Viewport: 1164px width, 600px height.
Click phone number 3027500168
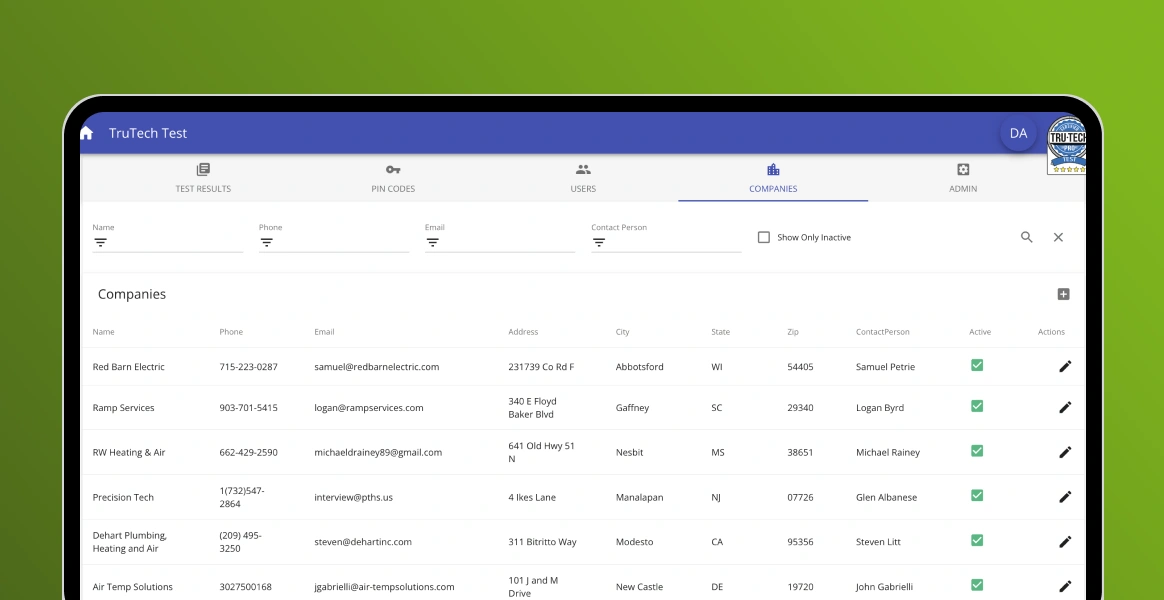pos(246,587)
